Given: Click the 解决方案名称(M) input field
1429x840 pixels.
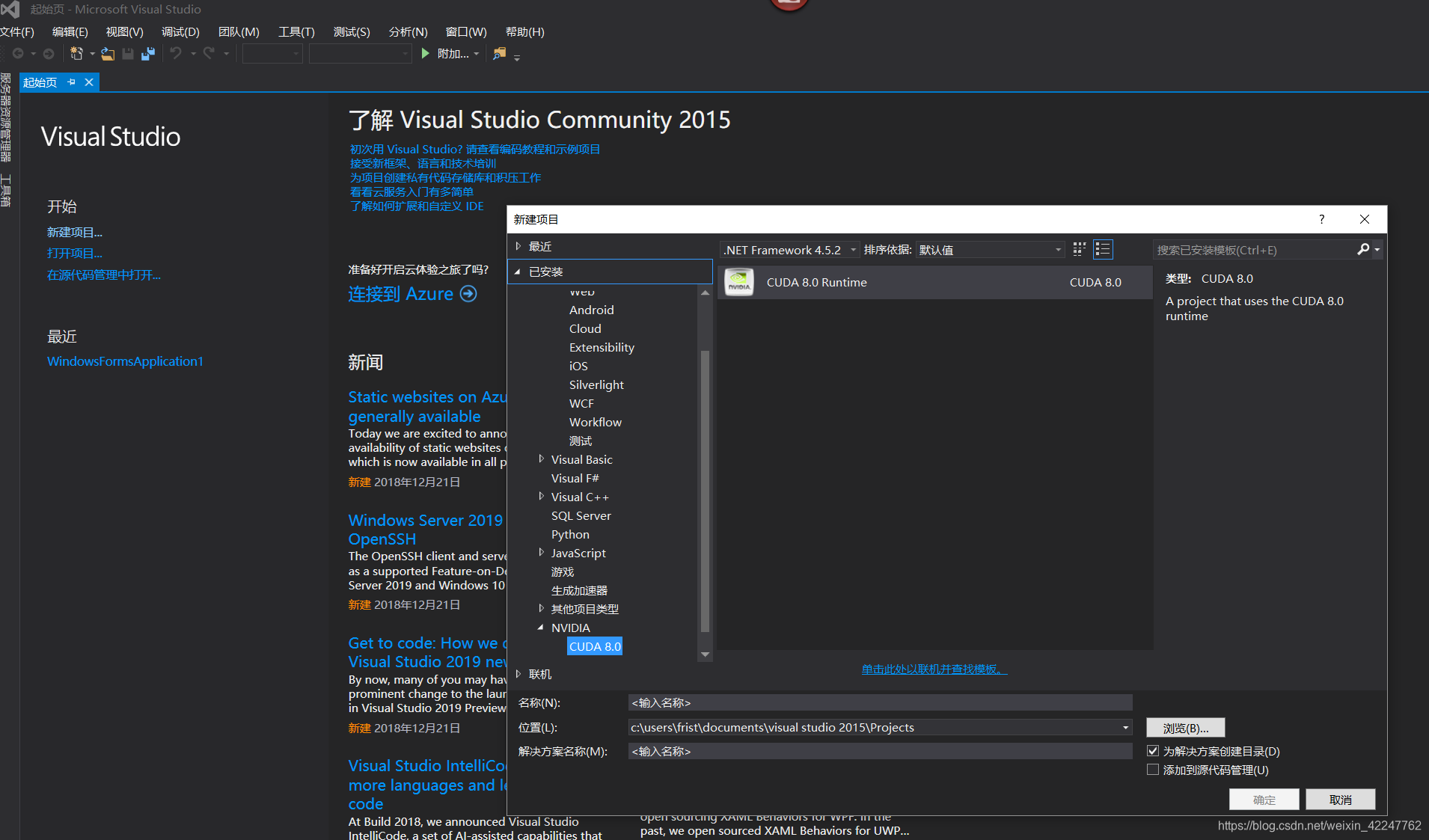Looking at the screenshot, I should [x=880, y=751].
